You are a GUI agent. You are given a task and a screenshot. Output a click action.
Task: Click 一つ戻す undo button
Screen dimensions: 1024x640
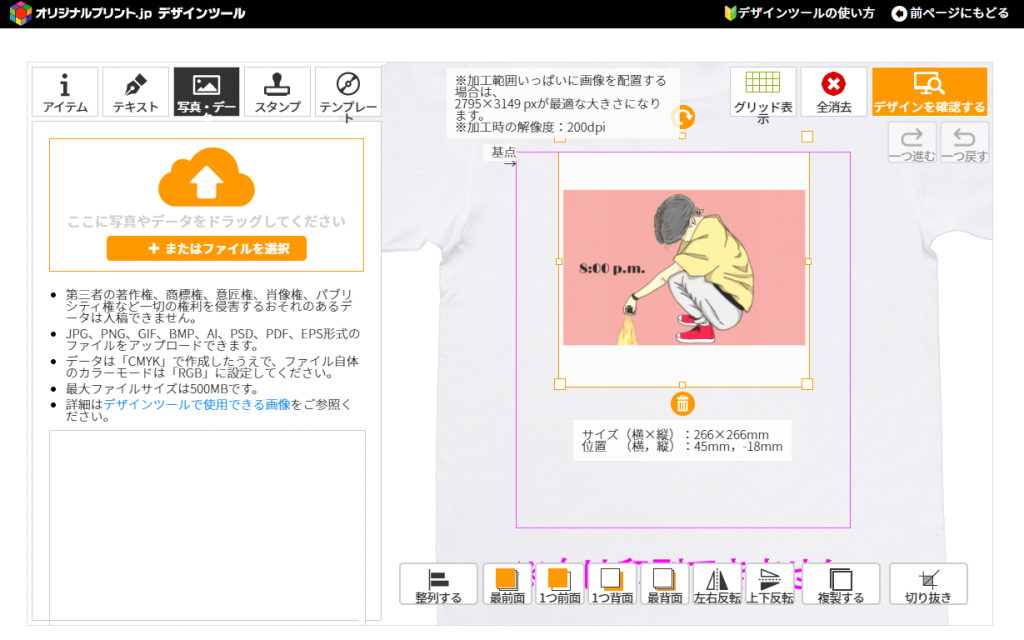tap(965, 142)
